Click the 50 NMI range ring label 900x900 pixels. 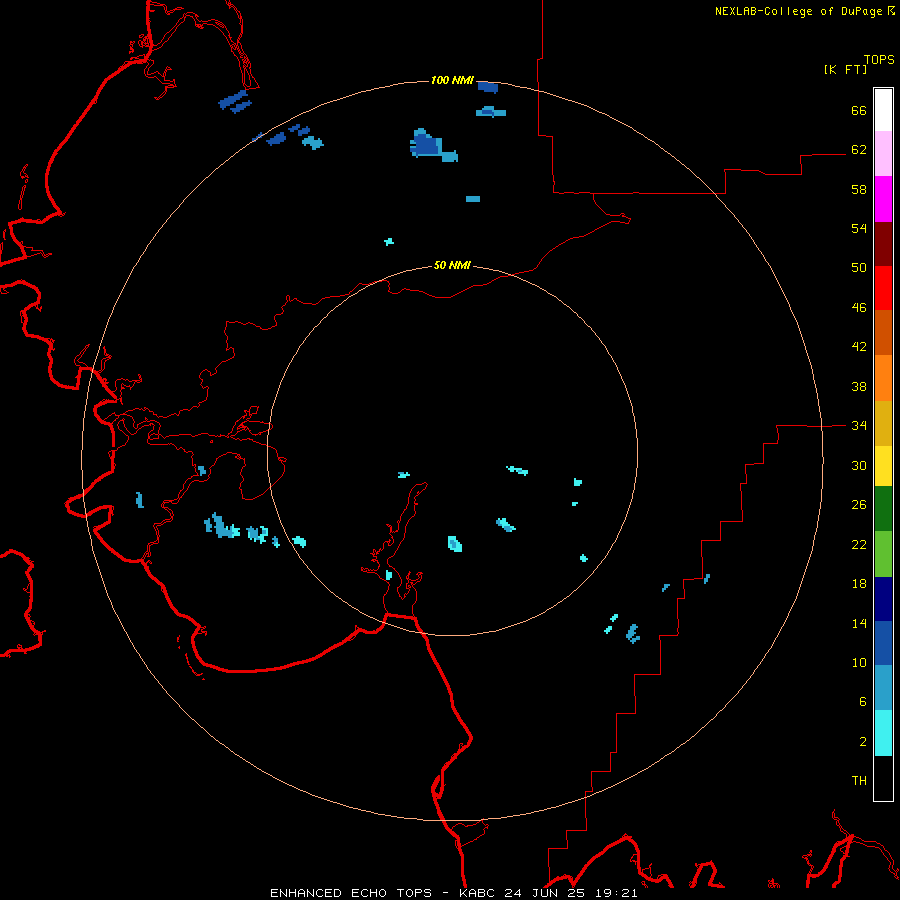tap(452, 265)
